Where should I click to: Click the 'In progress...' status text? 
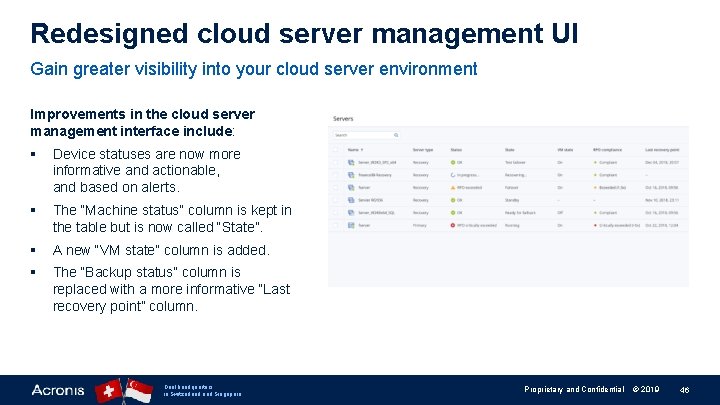[468, 175]
